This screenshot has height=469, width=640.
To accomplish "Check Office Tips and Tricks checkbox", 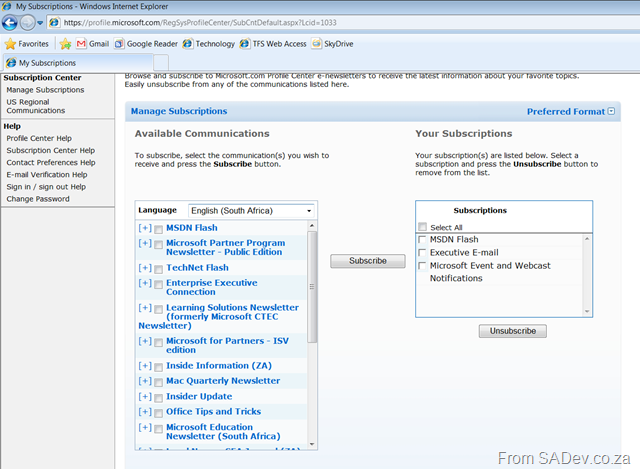I will point(158,413).
